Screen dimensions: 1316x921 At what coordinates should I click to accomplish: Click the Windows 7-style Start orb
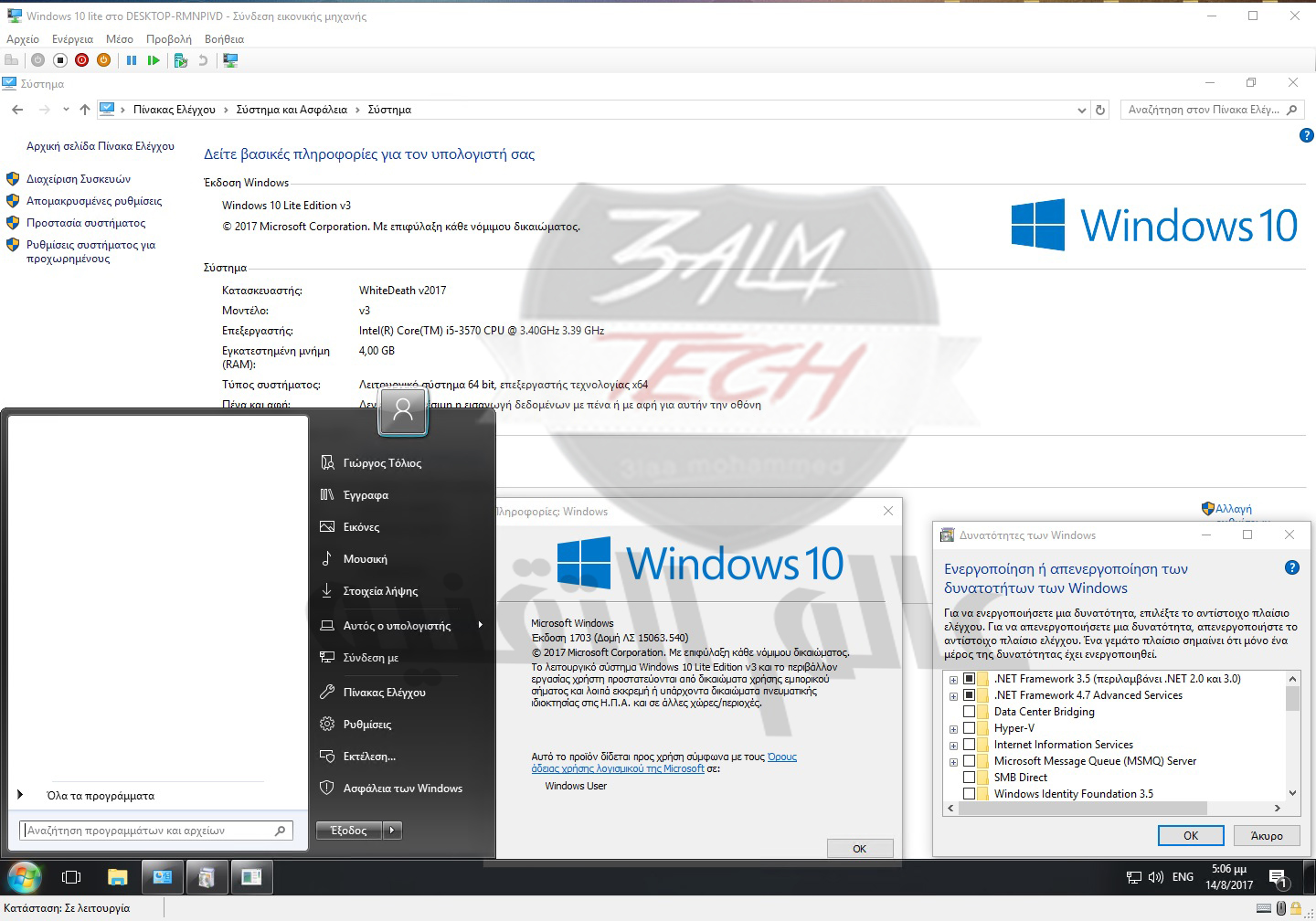coord(24,878)
